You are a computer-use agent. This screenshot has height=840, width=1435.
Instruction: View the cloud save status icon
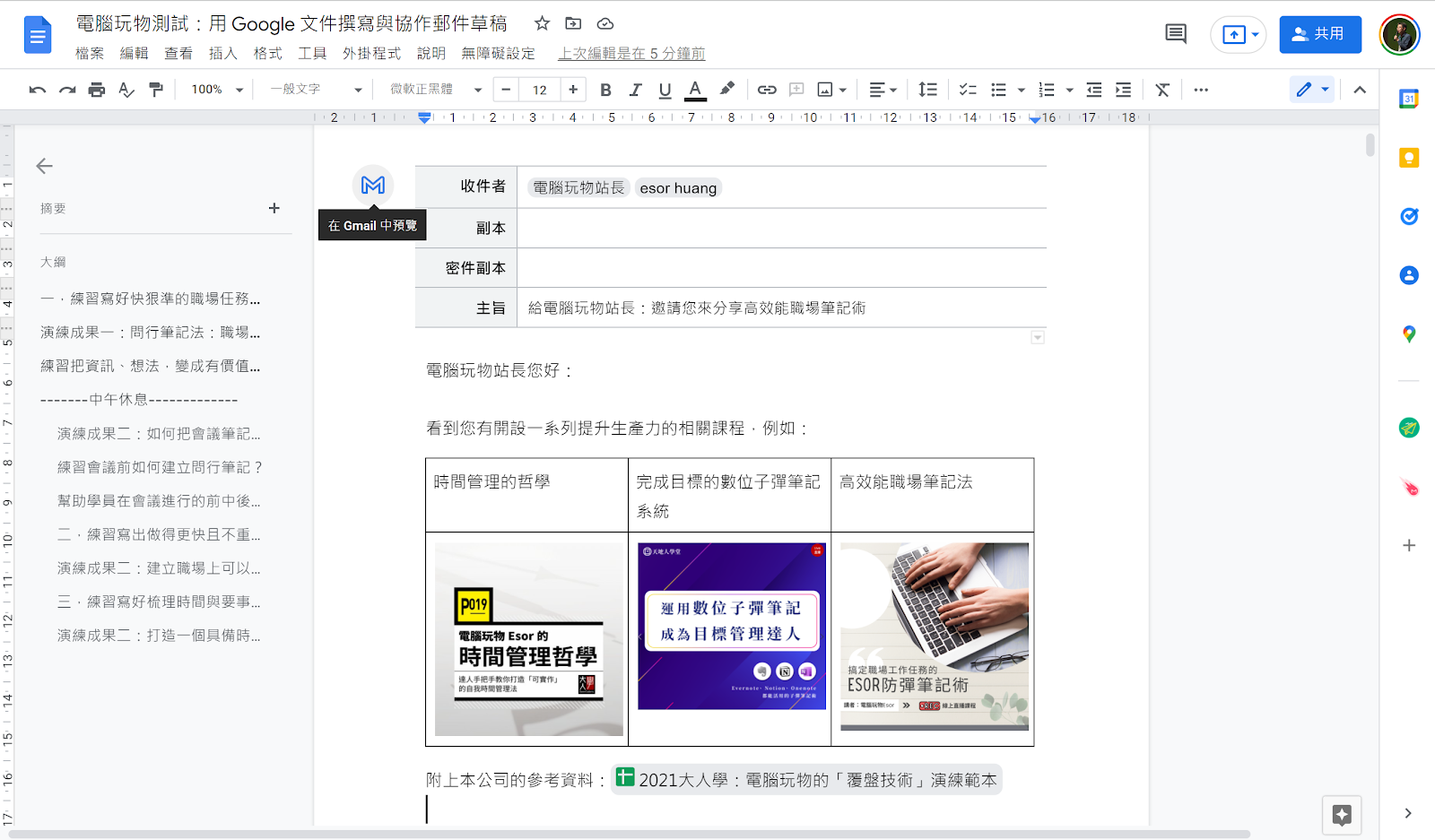[605, 23]
